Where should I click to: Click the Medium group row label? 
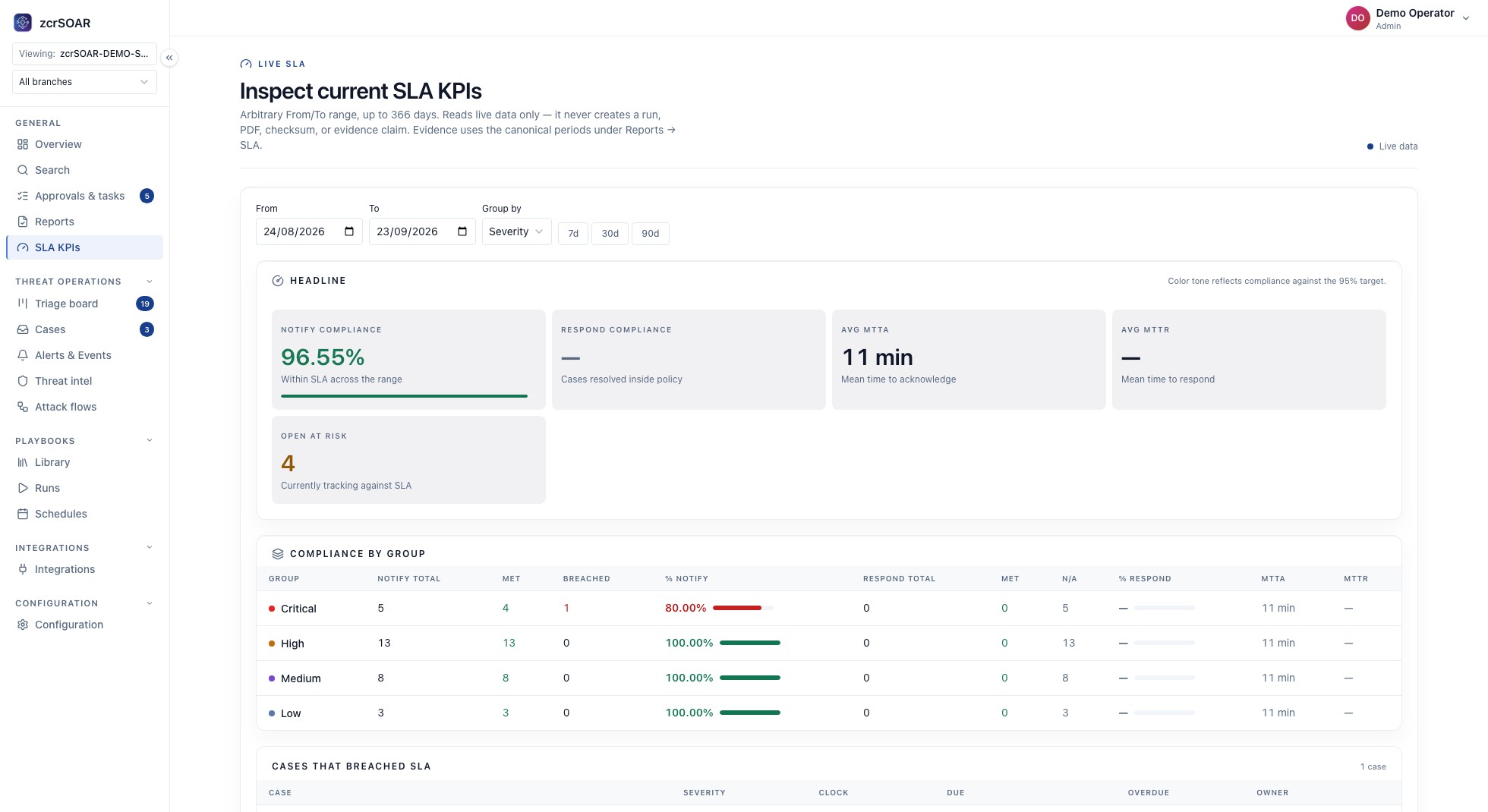301,678
